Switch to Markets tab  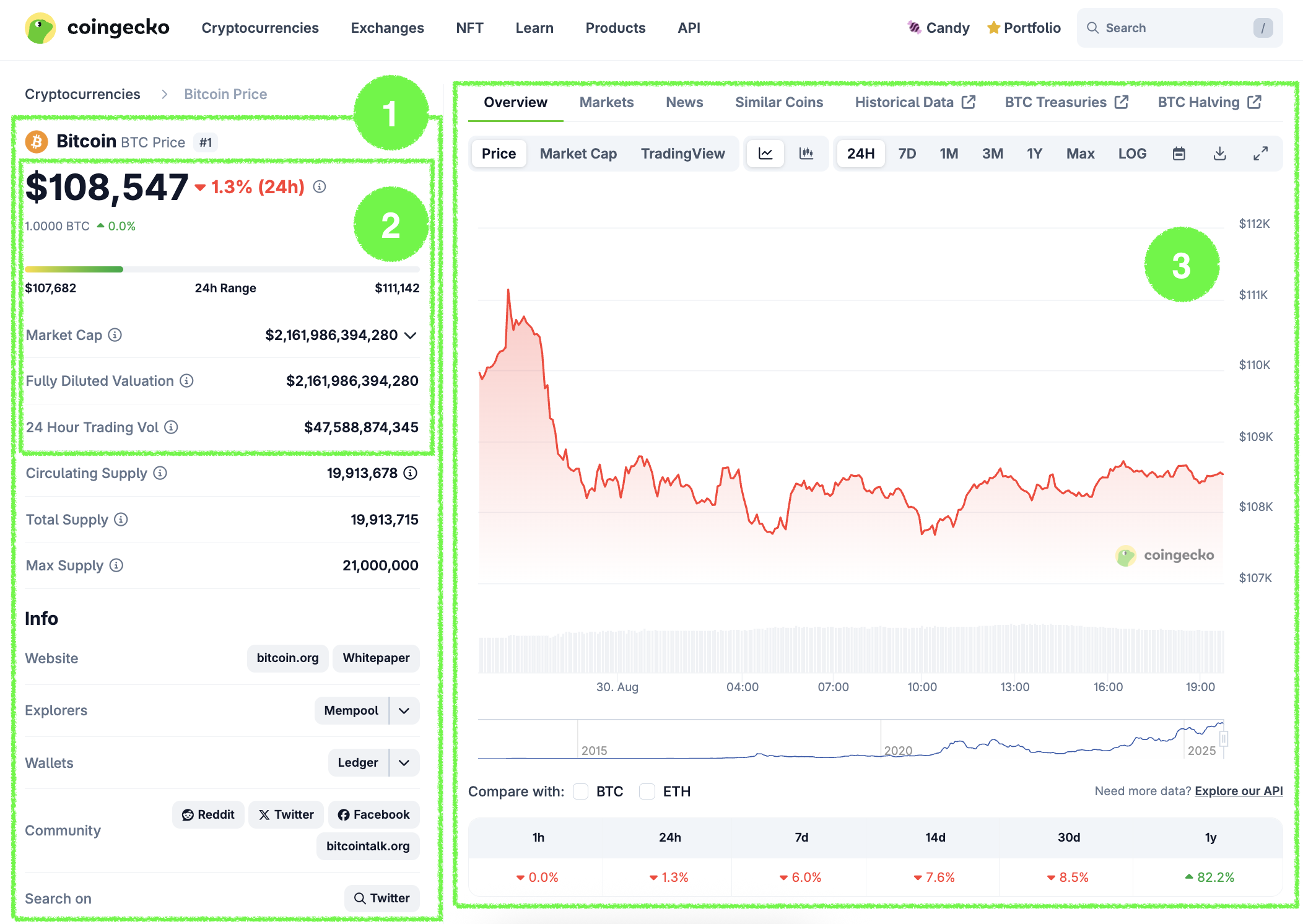[607, 102]
